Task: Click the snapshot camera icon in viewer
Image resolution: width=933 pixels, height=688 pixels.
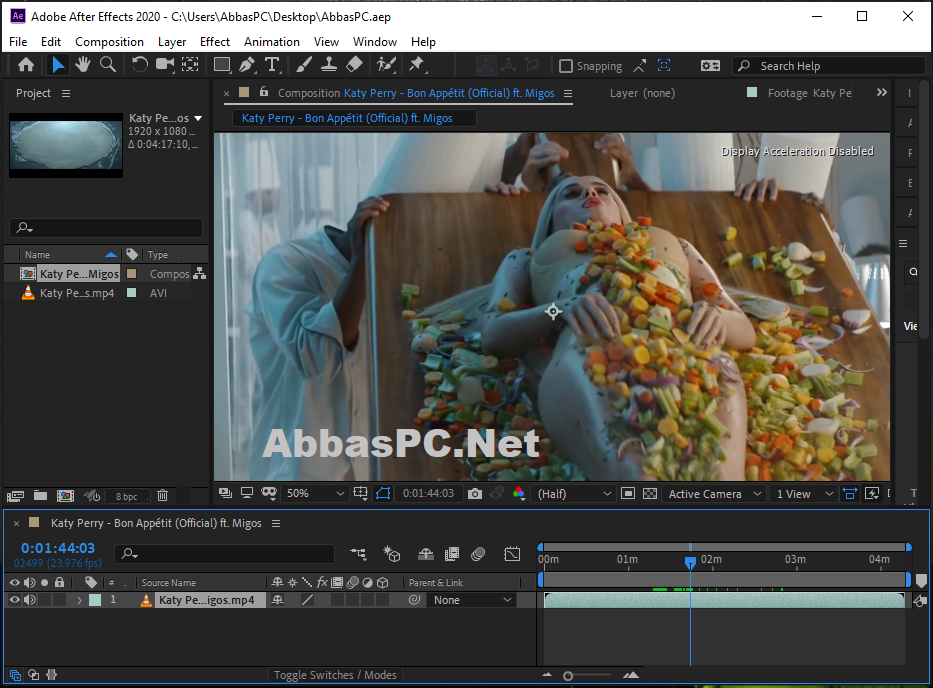Action: coord(475,494)
